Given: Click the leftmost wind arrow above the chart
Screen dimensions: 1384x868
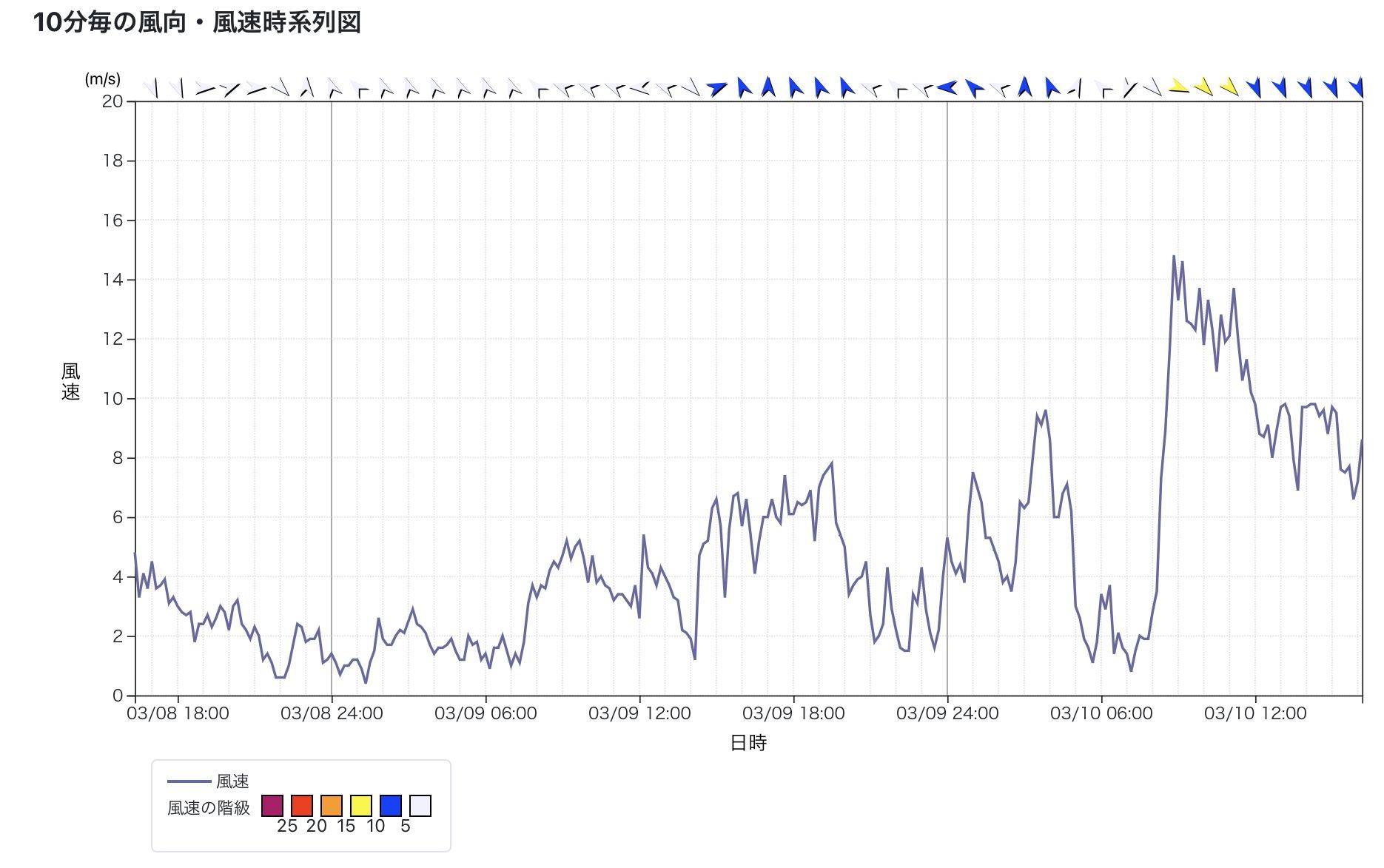Looking at the screenshot, I should coord(150,88).
